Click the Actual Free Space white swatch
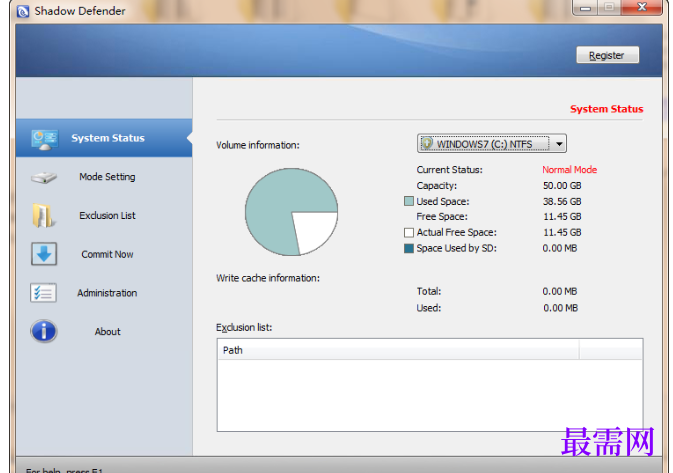 pyautogui.click(x=409, y=232)
